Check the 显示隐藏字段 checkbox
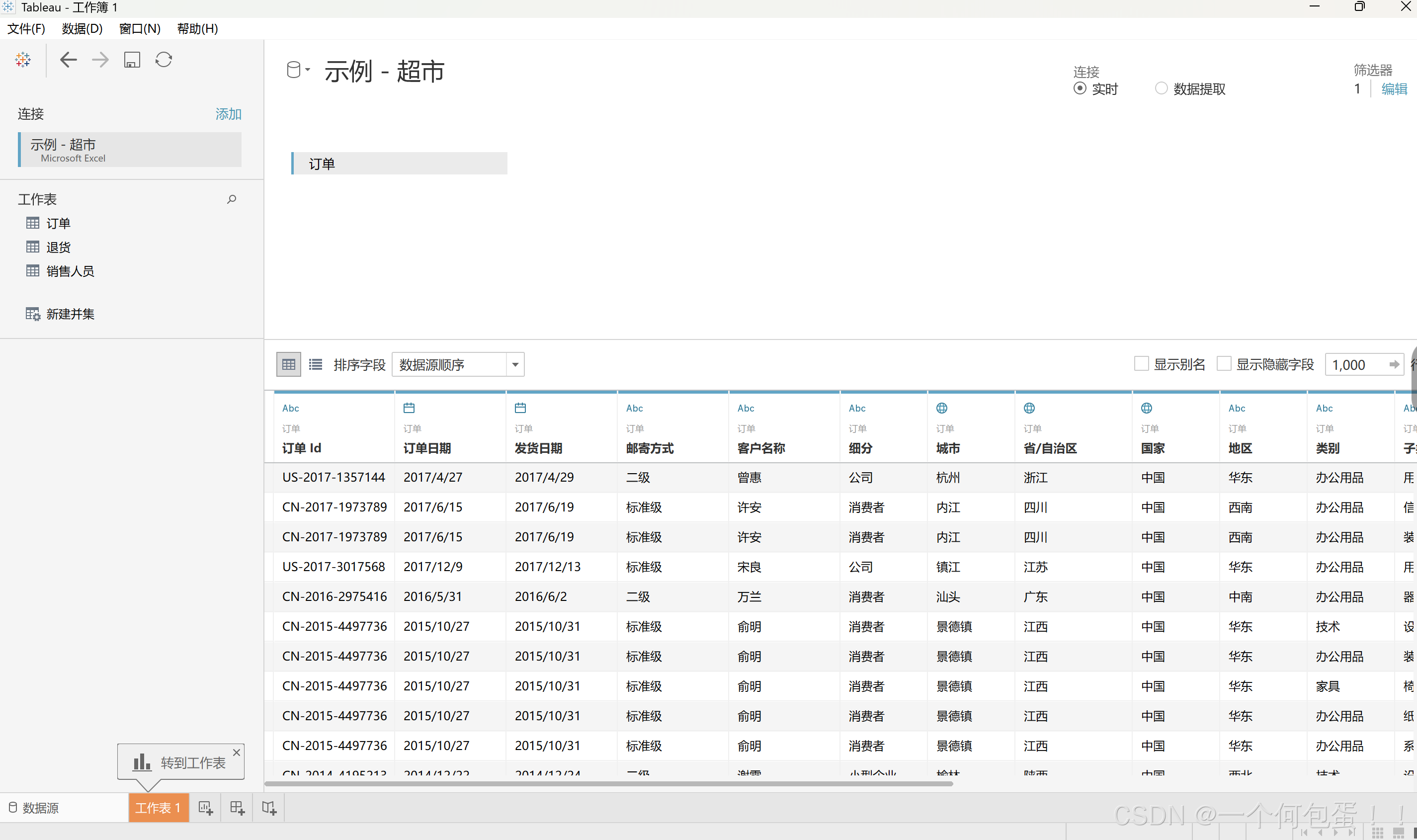Image resolution: width=1417 pixels, height=840 pixels. 1224,364
